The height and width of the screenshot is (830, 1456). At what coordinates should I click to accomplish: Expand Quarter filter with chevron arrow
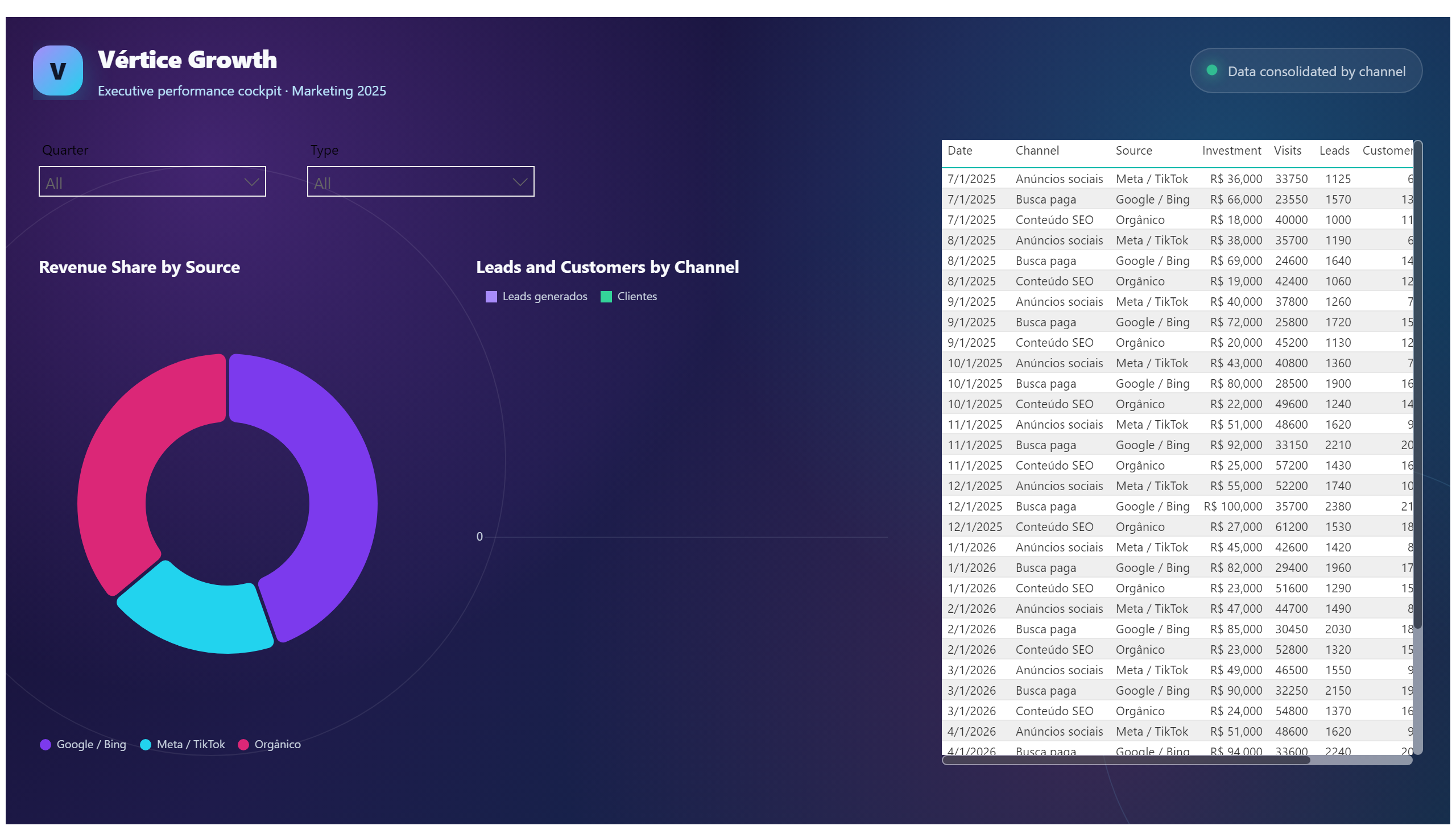click(x=251, y=182)
